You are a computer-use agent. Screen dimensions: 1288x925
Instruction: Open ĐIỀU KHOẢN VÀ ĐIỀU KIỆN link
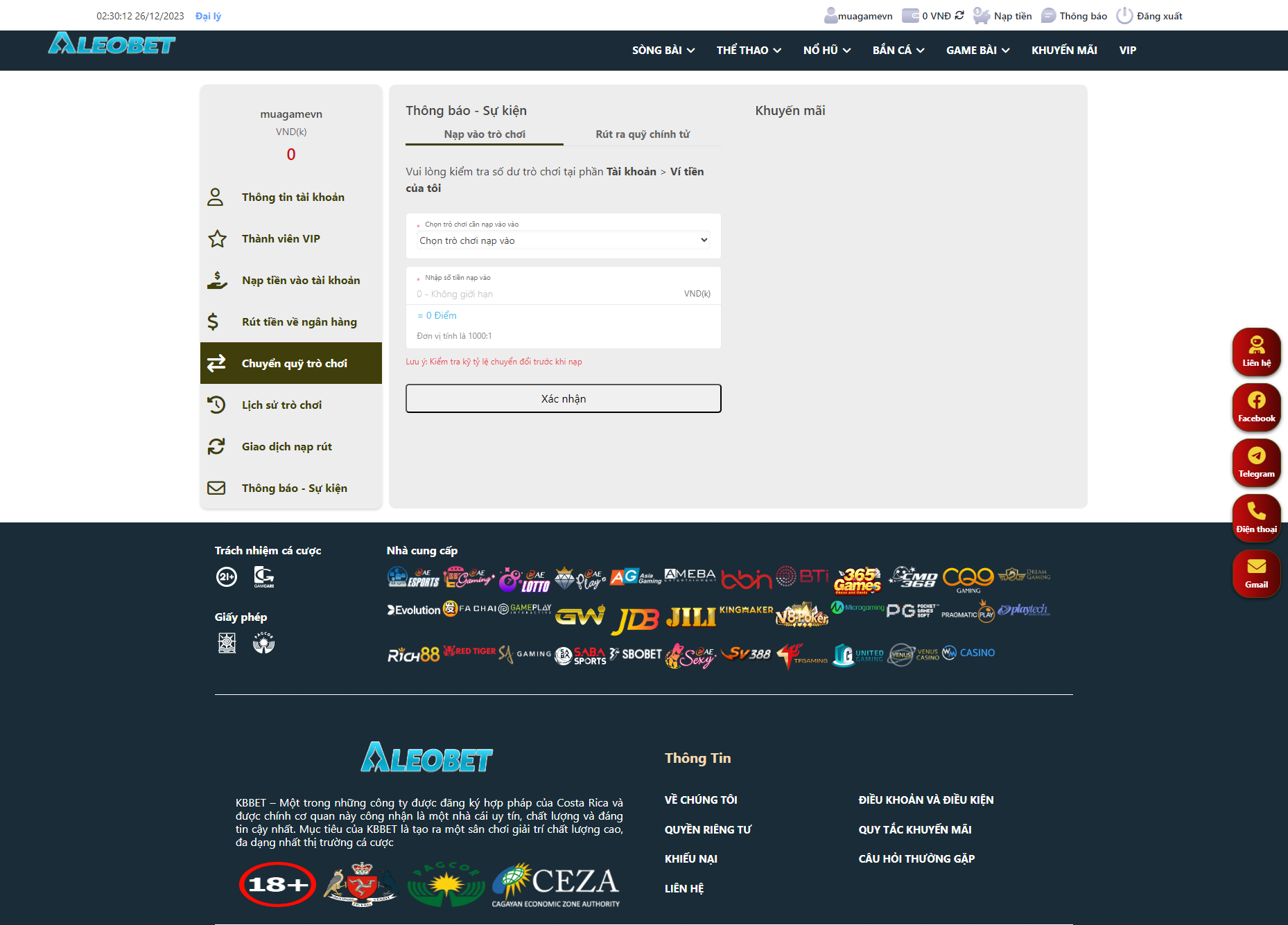tap(926, 800)
